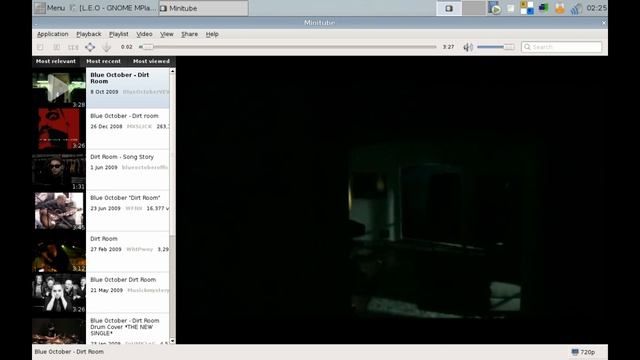Viewport: 640px width, 360px height.
Task: Switch to the first workspace in the pager
Action: point(449,8)
